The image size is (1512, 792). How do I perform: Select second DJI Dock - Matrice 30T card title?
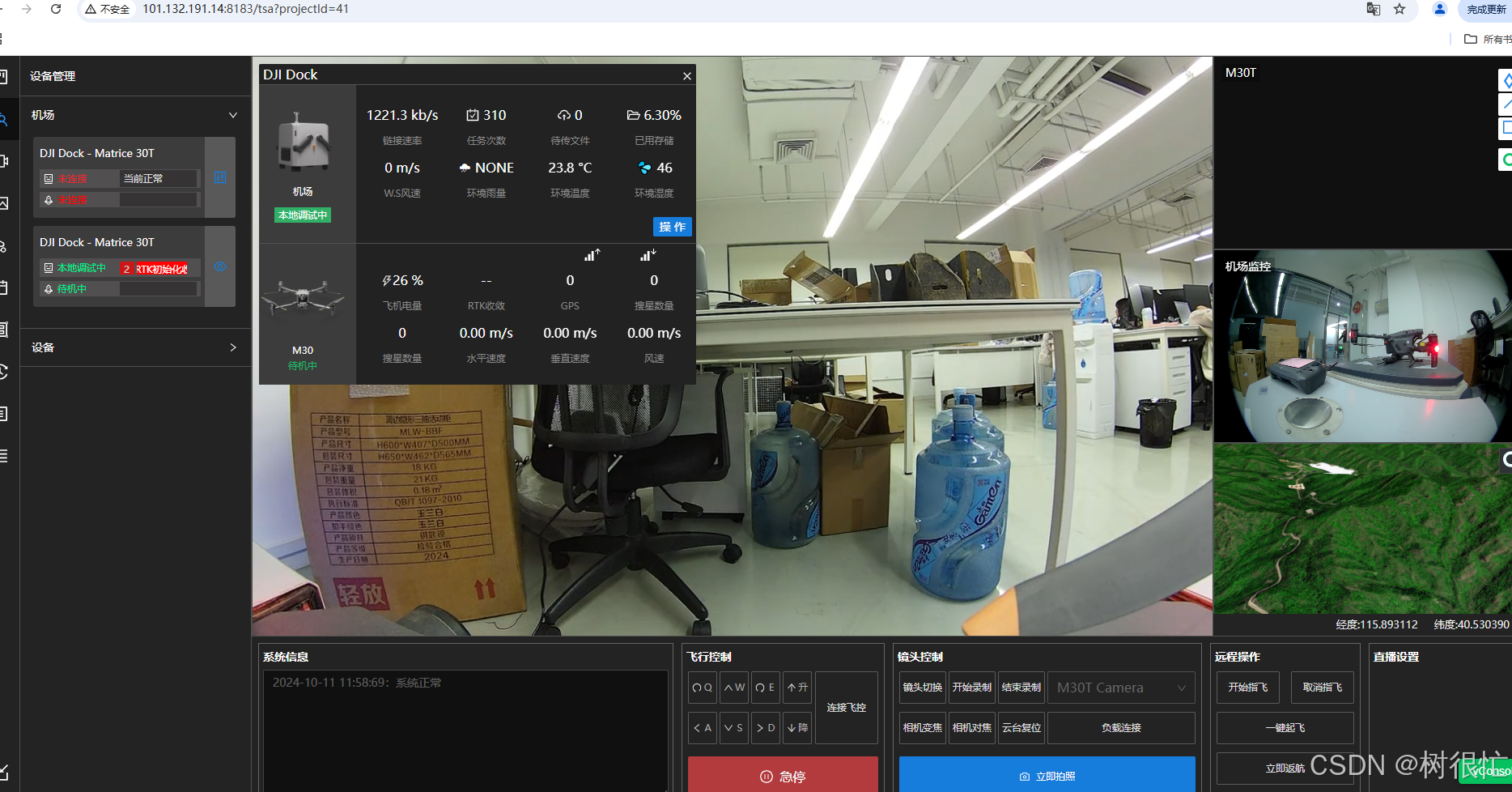[x=97, y=242]
